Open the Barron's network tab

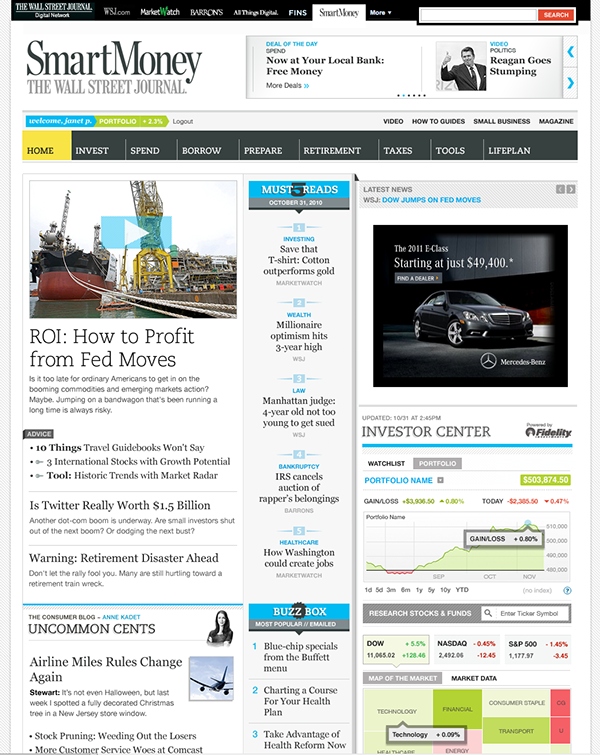coord(206,13)
